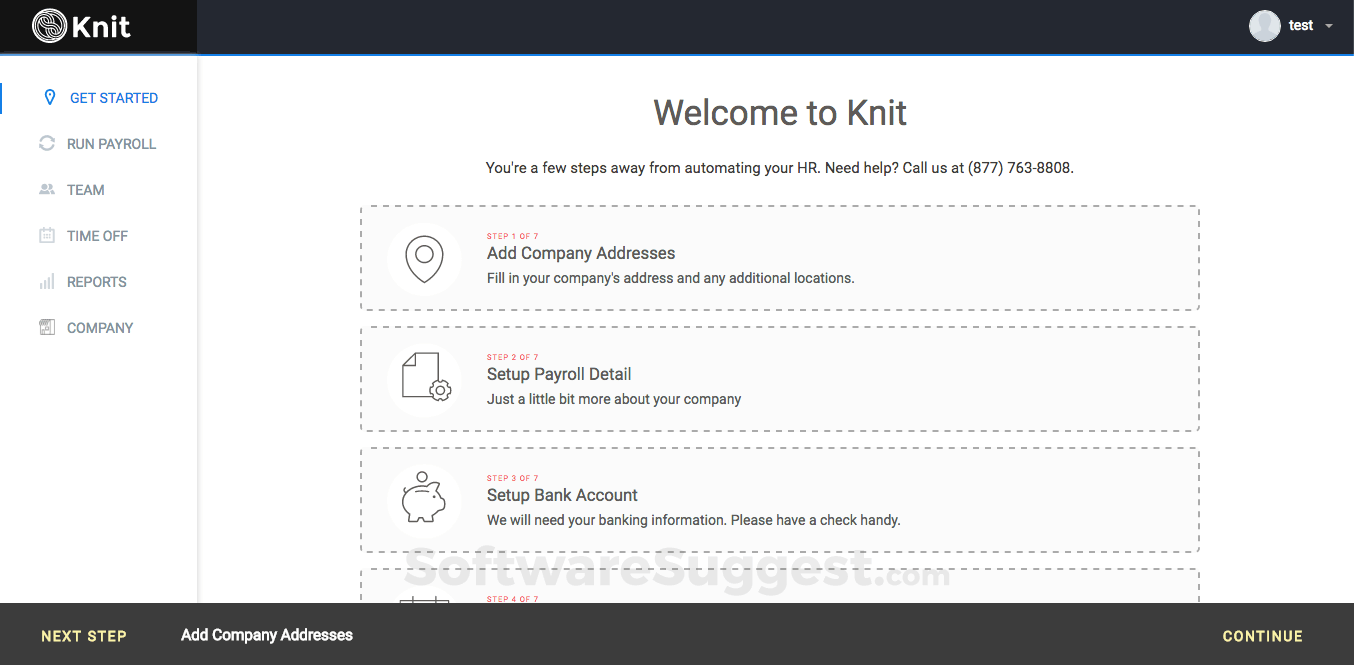Navigate to the TEAM section
This screenshot has width=1354, height=665.
coord(86,189)
